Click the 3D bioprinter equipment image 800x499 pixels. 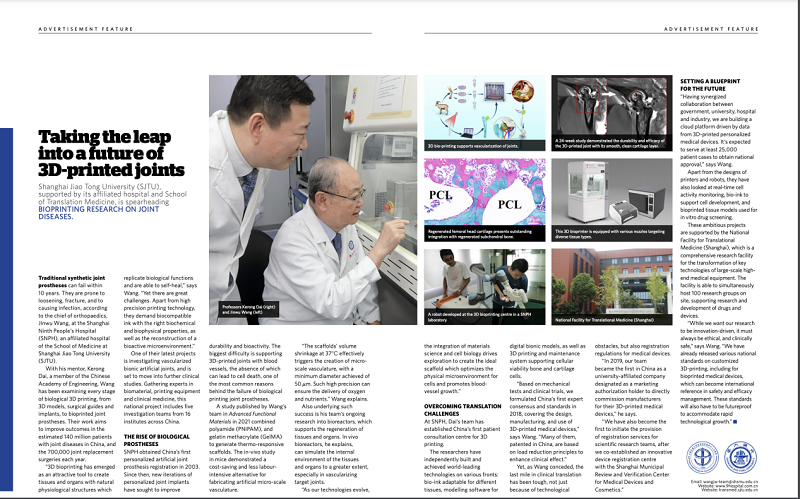click(x=612, y=199)
